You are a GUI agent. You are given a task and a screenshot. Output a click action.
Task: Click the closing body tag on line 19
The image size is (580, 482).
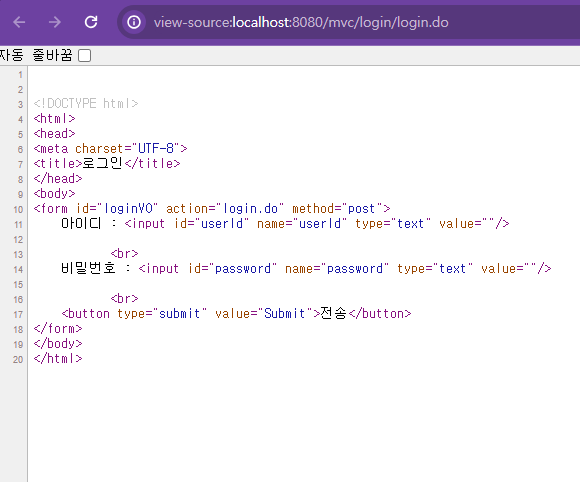(58, 344)
